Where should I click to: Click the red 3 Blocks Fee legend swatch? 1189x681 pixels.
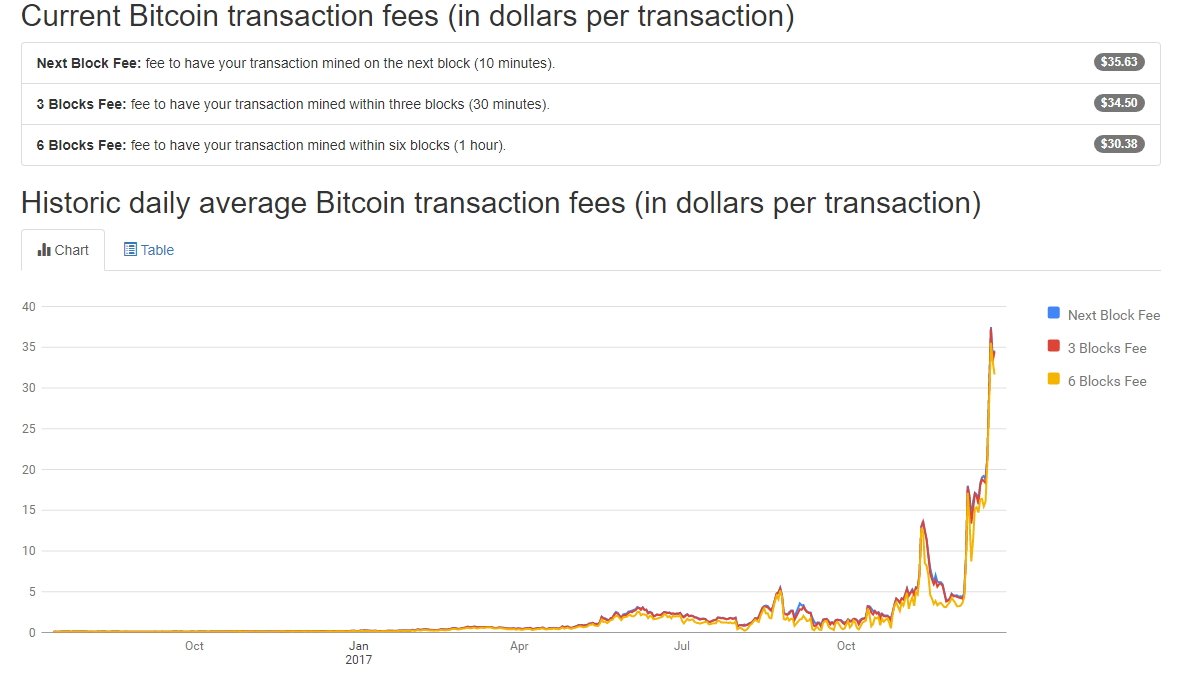1053,346
